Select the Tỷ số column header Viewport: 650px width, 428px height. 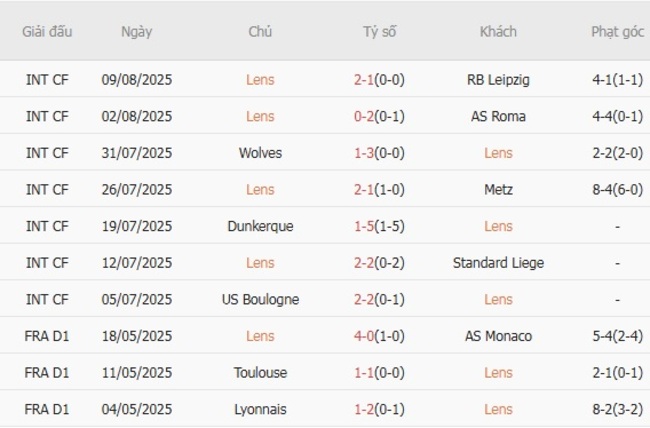[x=379, y=32]
